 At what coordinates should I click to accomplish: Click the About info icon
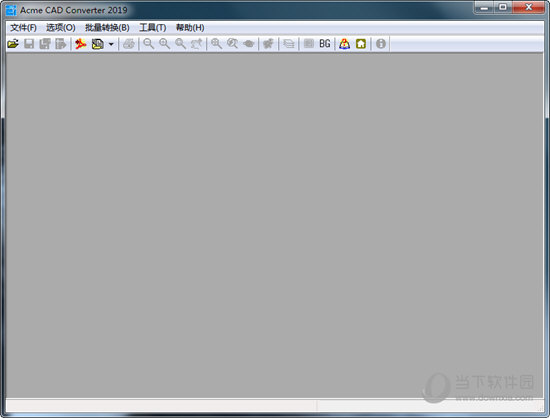[381, 44]
